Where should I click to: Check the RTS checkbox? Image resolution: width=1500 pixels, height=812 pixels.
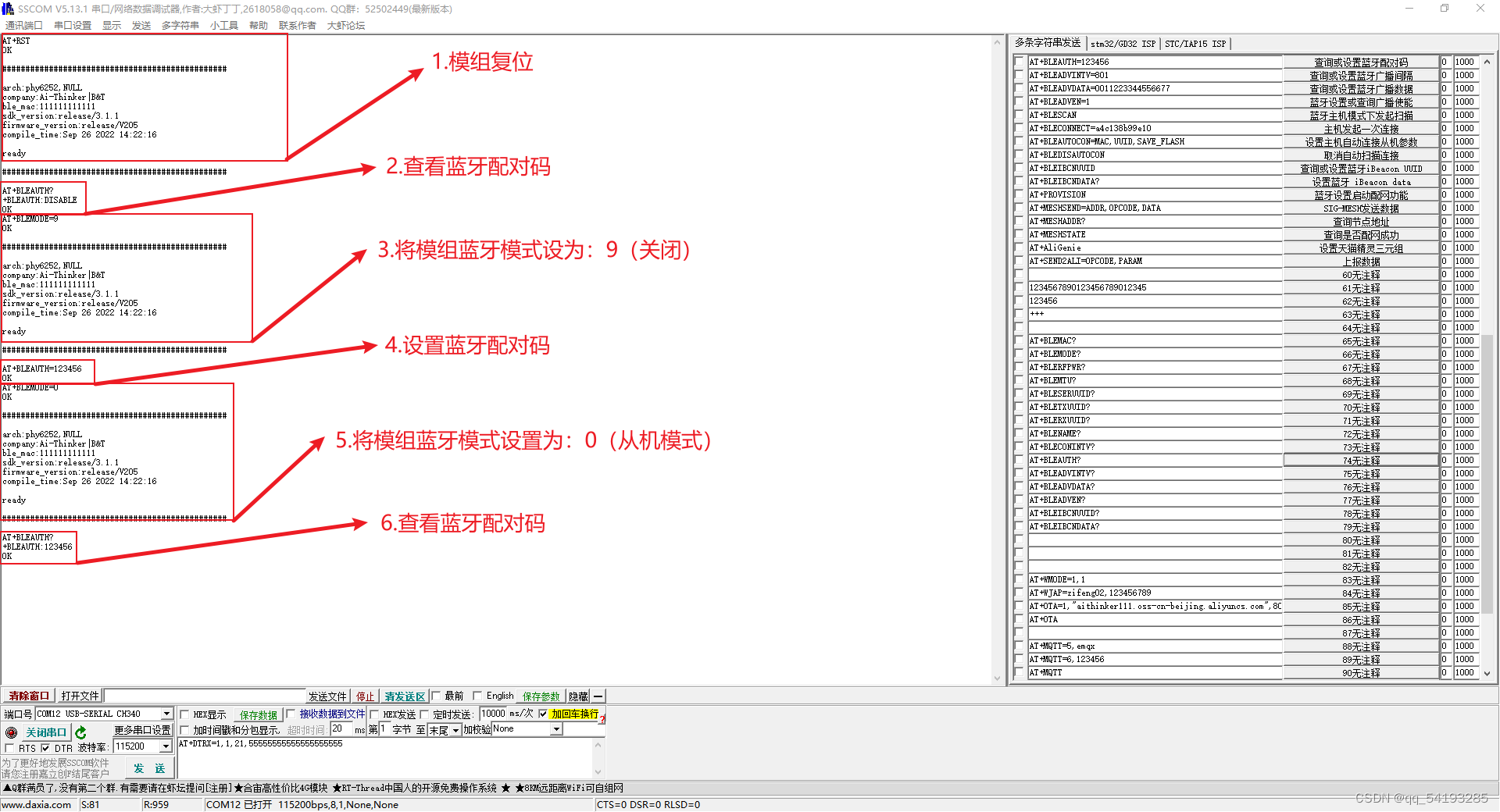pos(10,748)
